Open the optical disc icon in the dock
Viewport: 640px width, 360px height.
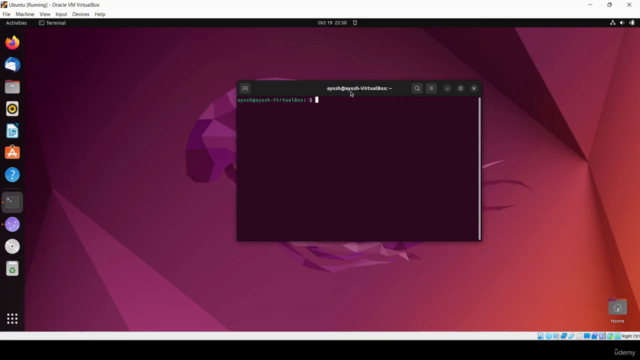click(x=12, y=247)
